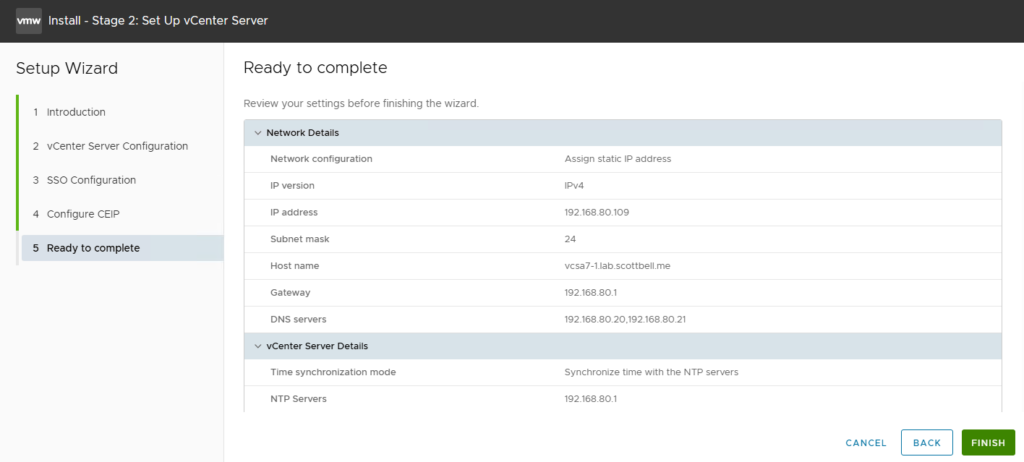This screenshot has height=462, width=1024.
Task: Open vCenter Server Configuration step
Action: point(116,146)
